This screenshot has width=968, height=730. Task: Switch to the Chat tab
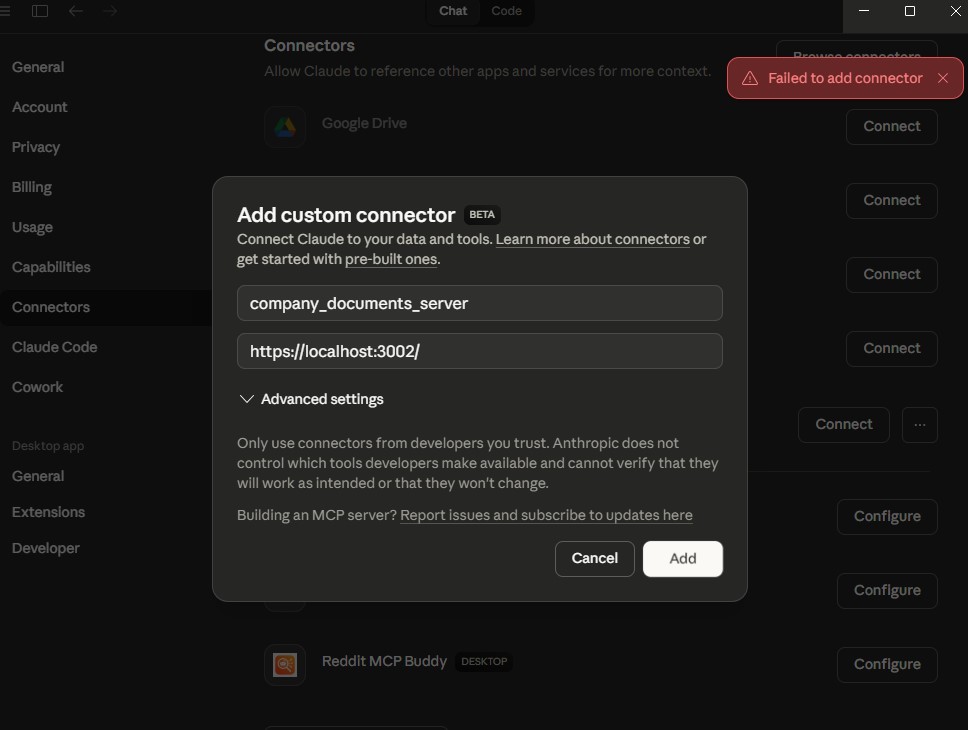click(x=453, y=11)
